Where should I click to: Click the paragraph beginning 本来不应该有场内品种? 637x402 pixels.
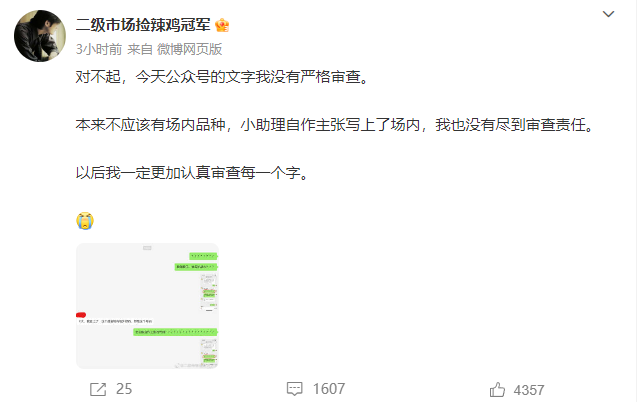[x=335, y=125]
